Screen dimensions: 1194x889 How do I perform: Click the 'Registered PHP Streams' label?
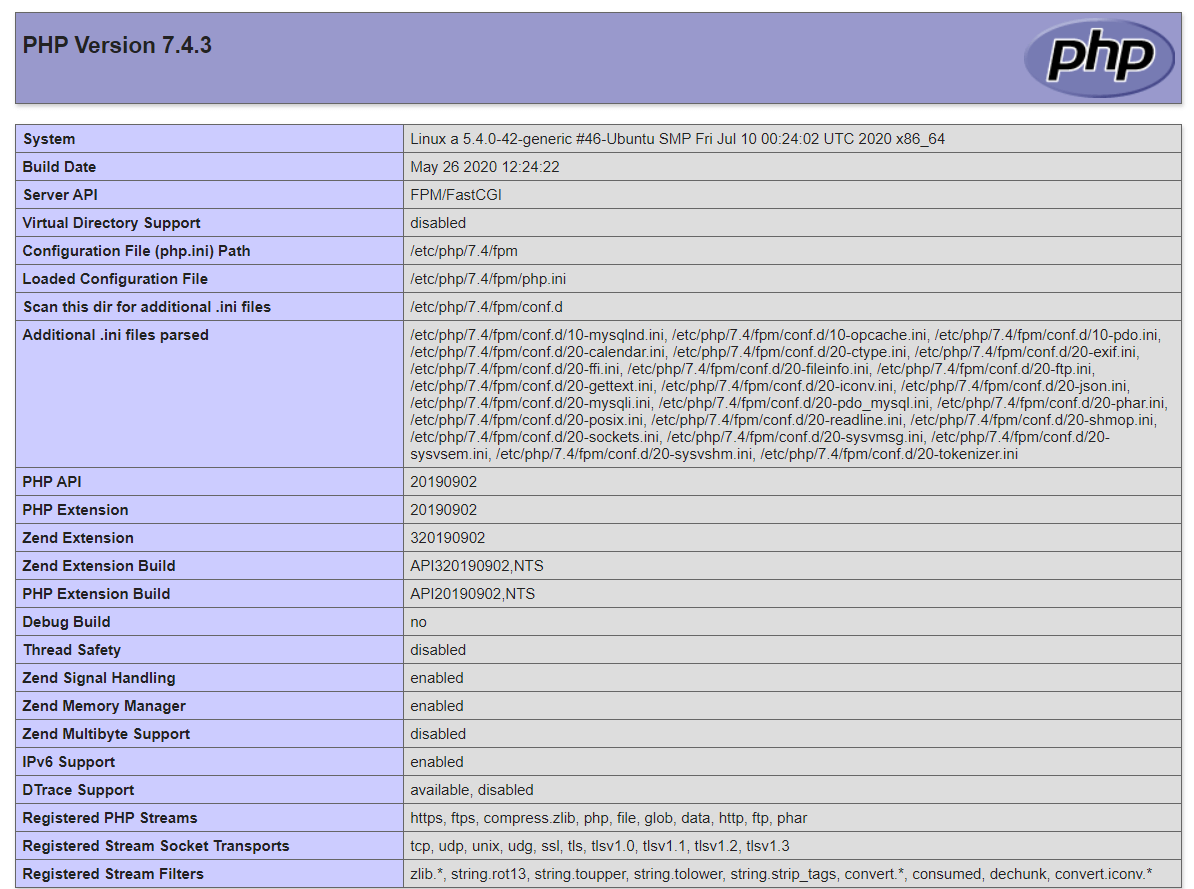coord(110,818)
